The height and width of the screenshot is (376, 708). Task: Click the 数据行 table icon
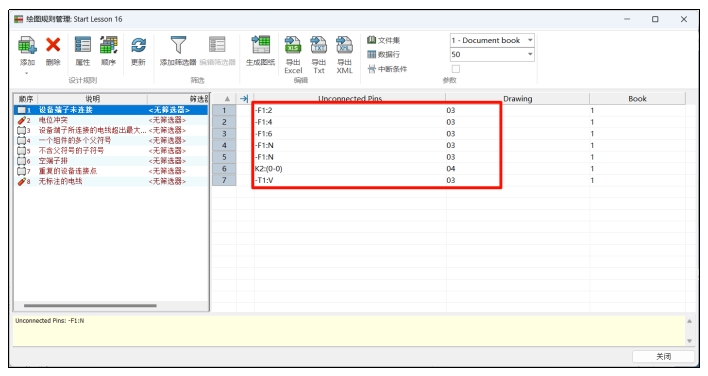click(371, 54)
